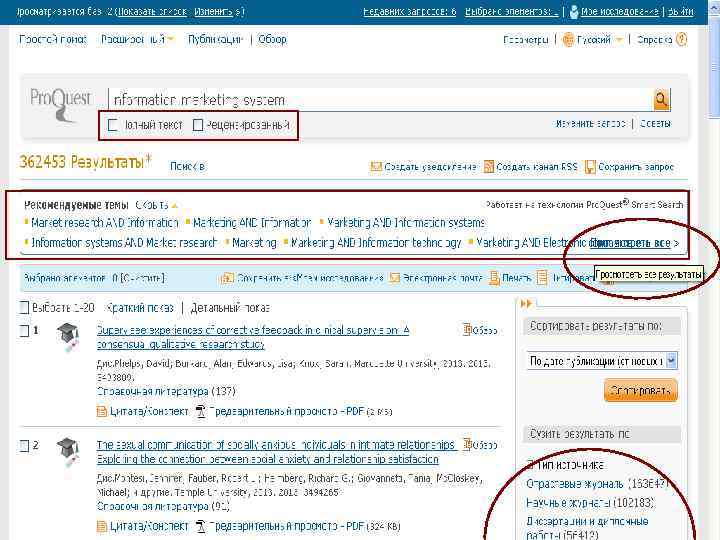
Task: Switch to Detailed view
Action: (x=230, y=308)
